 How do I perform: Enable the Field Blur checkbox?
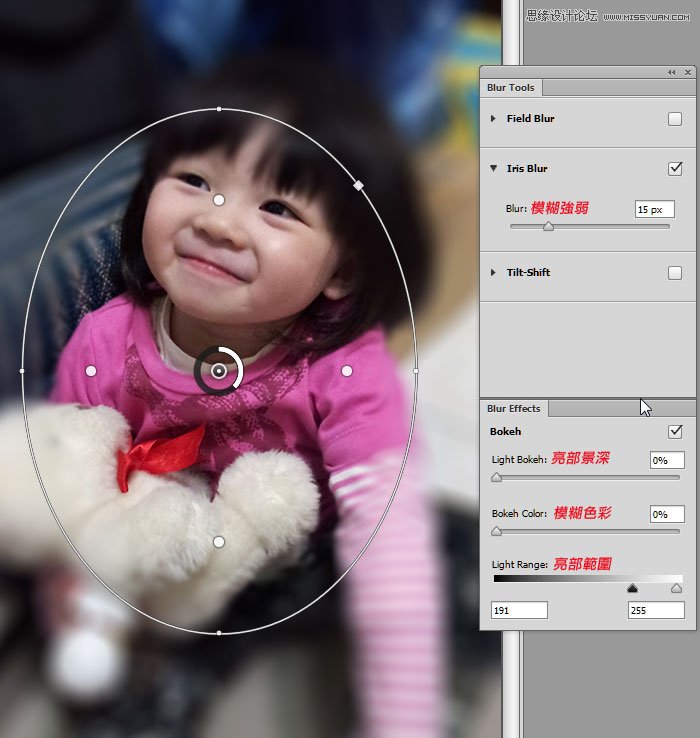(675, 119)
